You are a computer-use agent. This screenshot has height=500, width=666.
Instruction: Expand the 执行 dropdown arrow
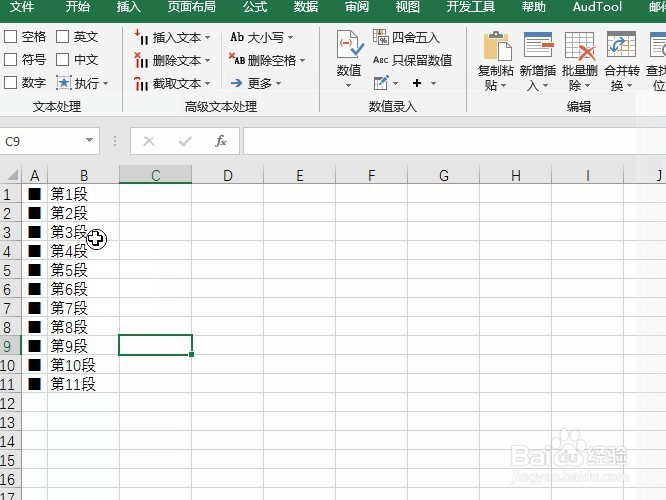105,84
